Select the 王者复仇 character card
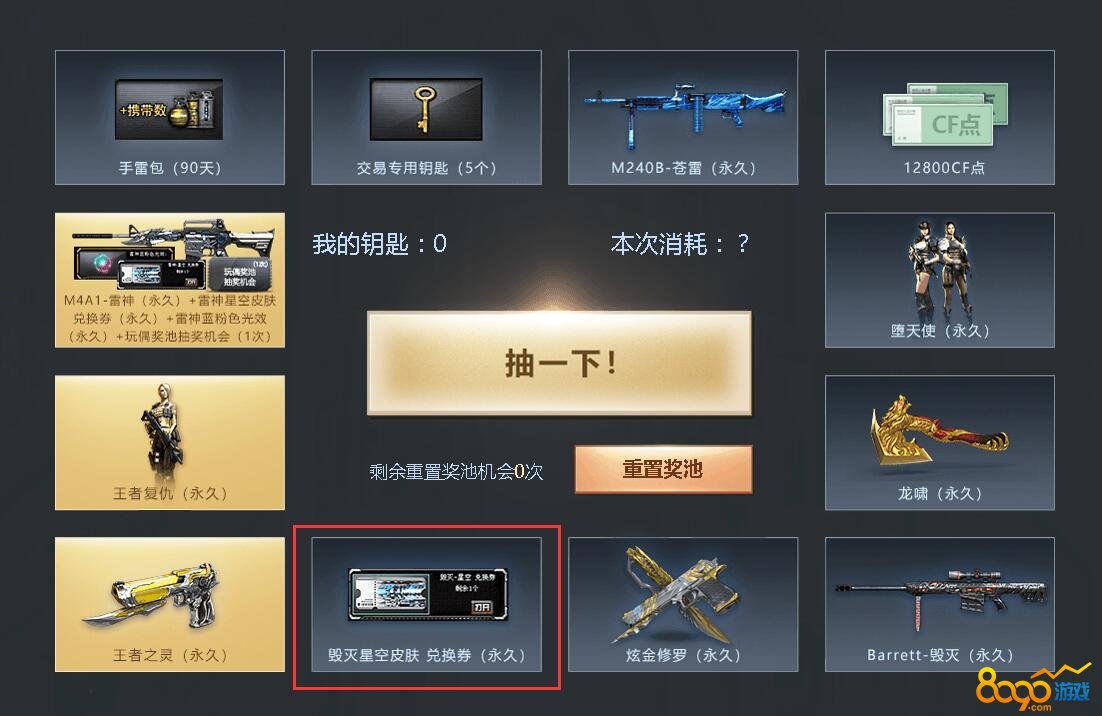1102x716 pixels. (170, 442)
